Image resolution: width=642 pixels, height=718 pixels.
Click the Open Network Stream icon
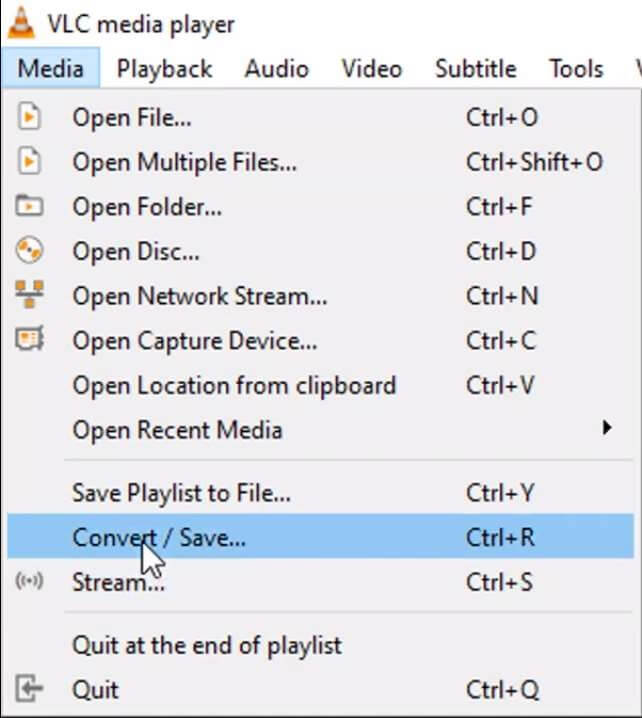(x=30, y=296)
